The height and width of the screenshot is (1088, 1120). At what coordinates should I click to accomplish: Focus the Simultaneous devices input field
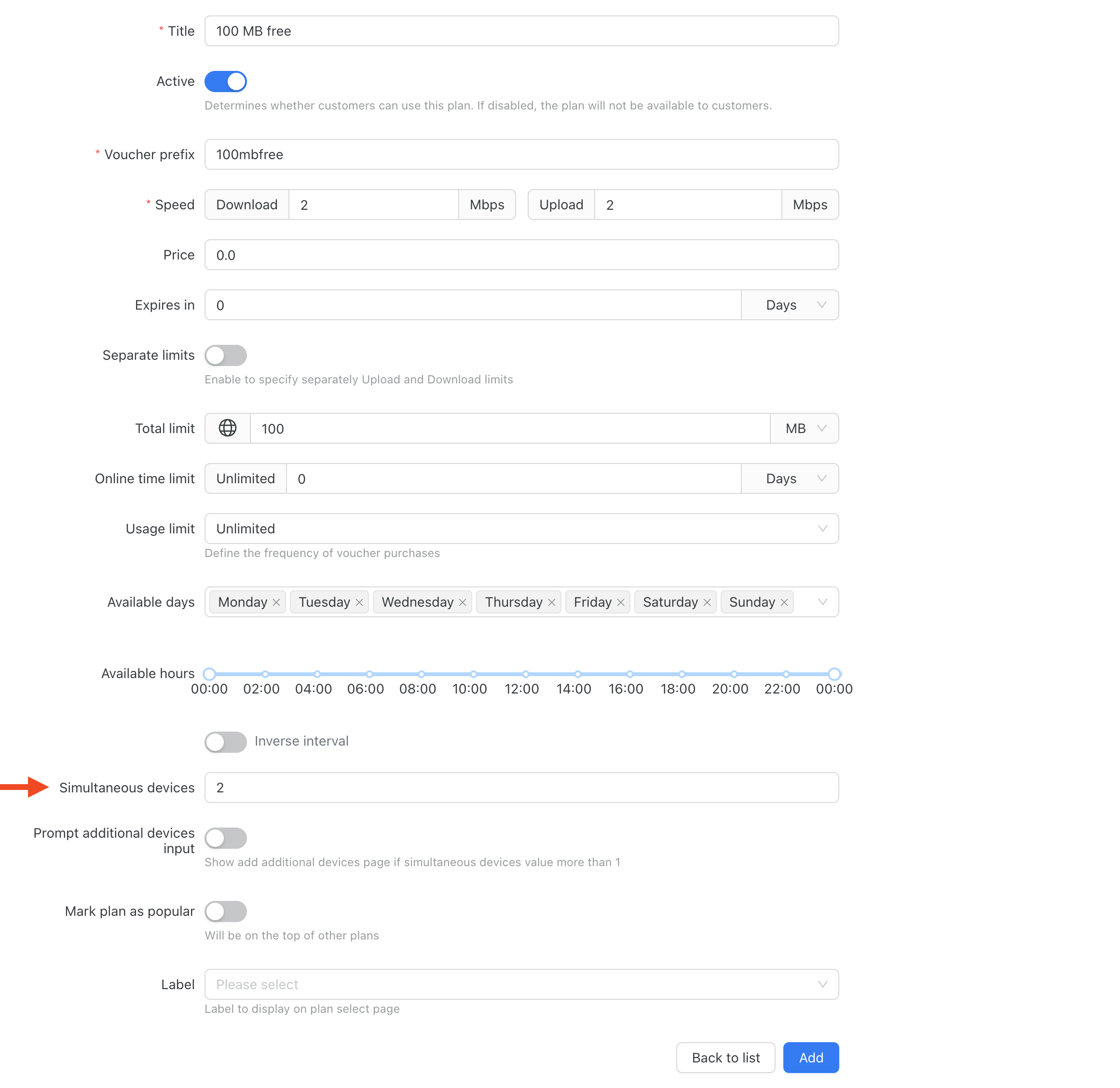click(522, 788)
